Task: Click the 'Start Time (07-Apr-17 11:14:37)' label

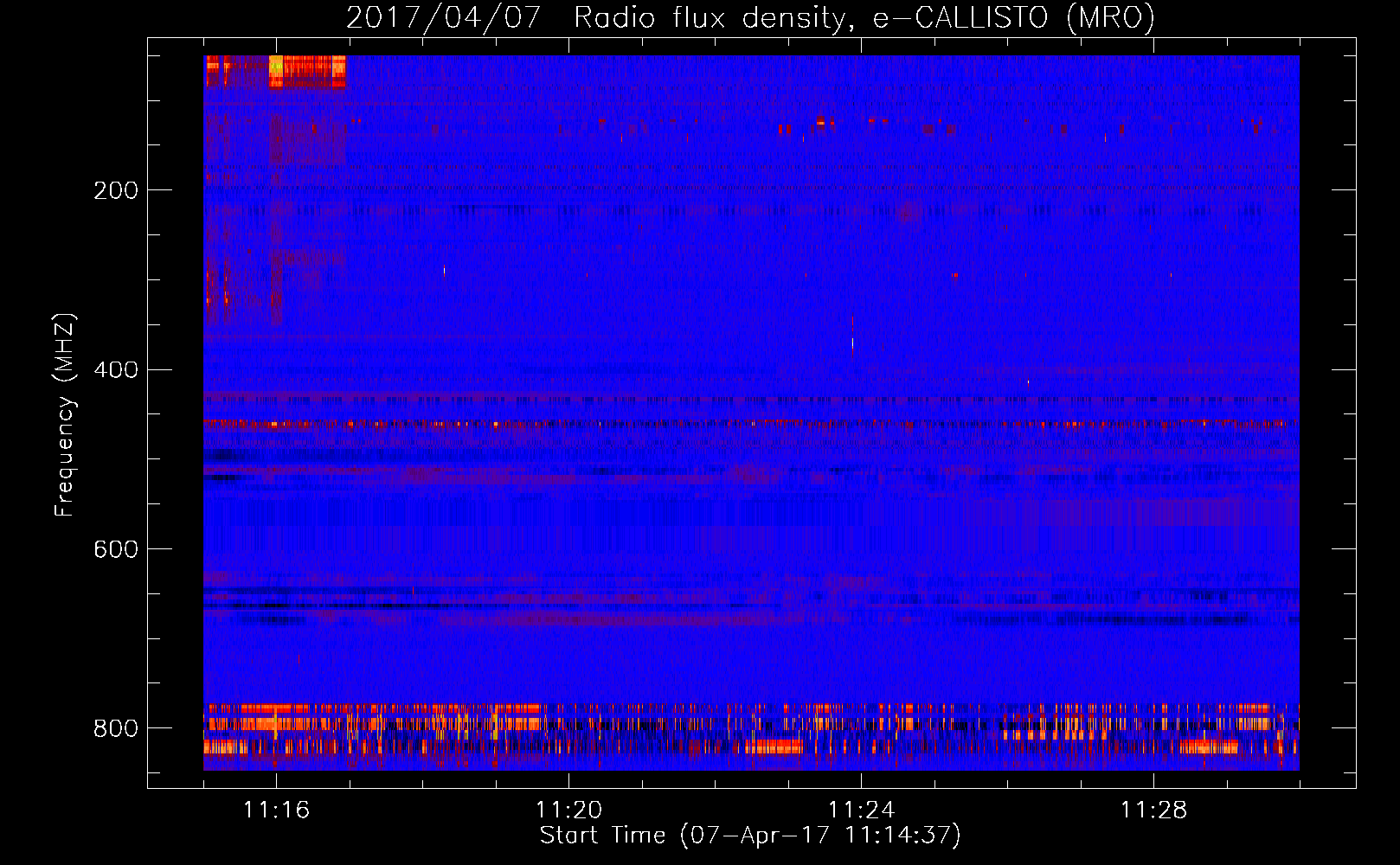Action: click(x=750, y=836)
